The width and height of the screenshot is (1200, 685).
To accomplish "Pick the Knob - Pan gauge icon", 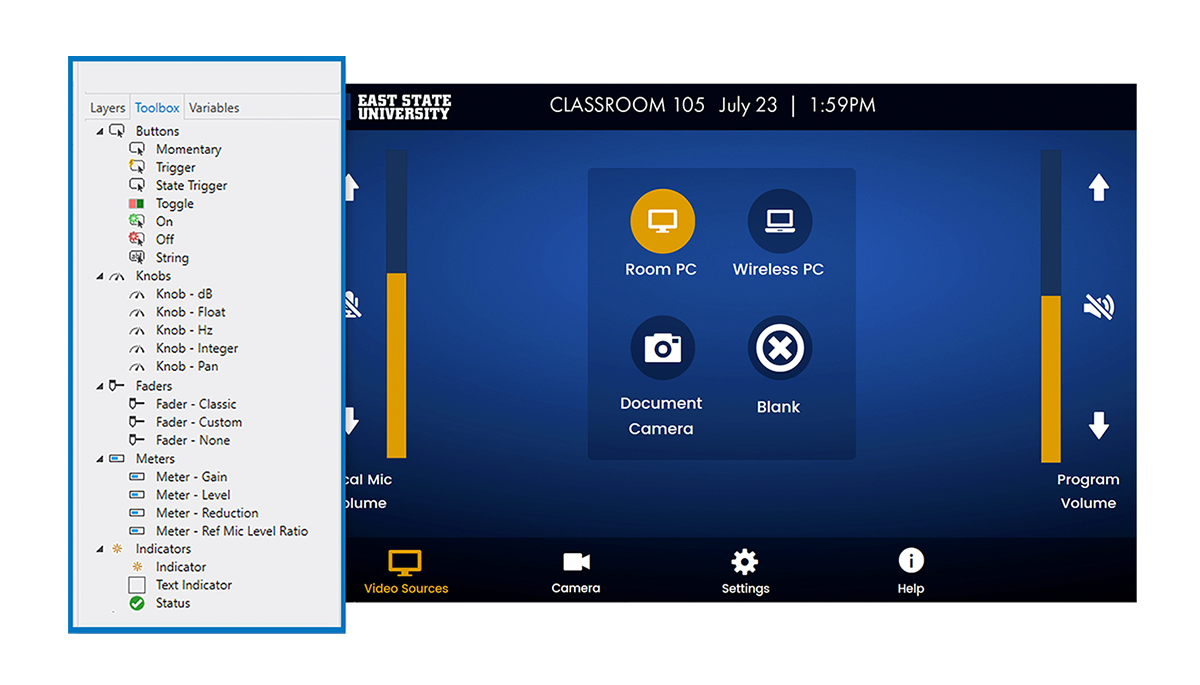I will [x=137, y=366].
